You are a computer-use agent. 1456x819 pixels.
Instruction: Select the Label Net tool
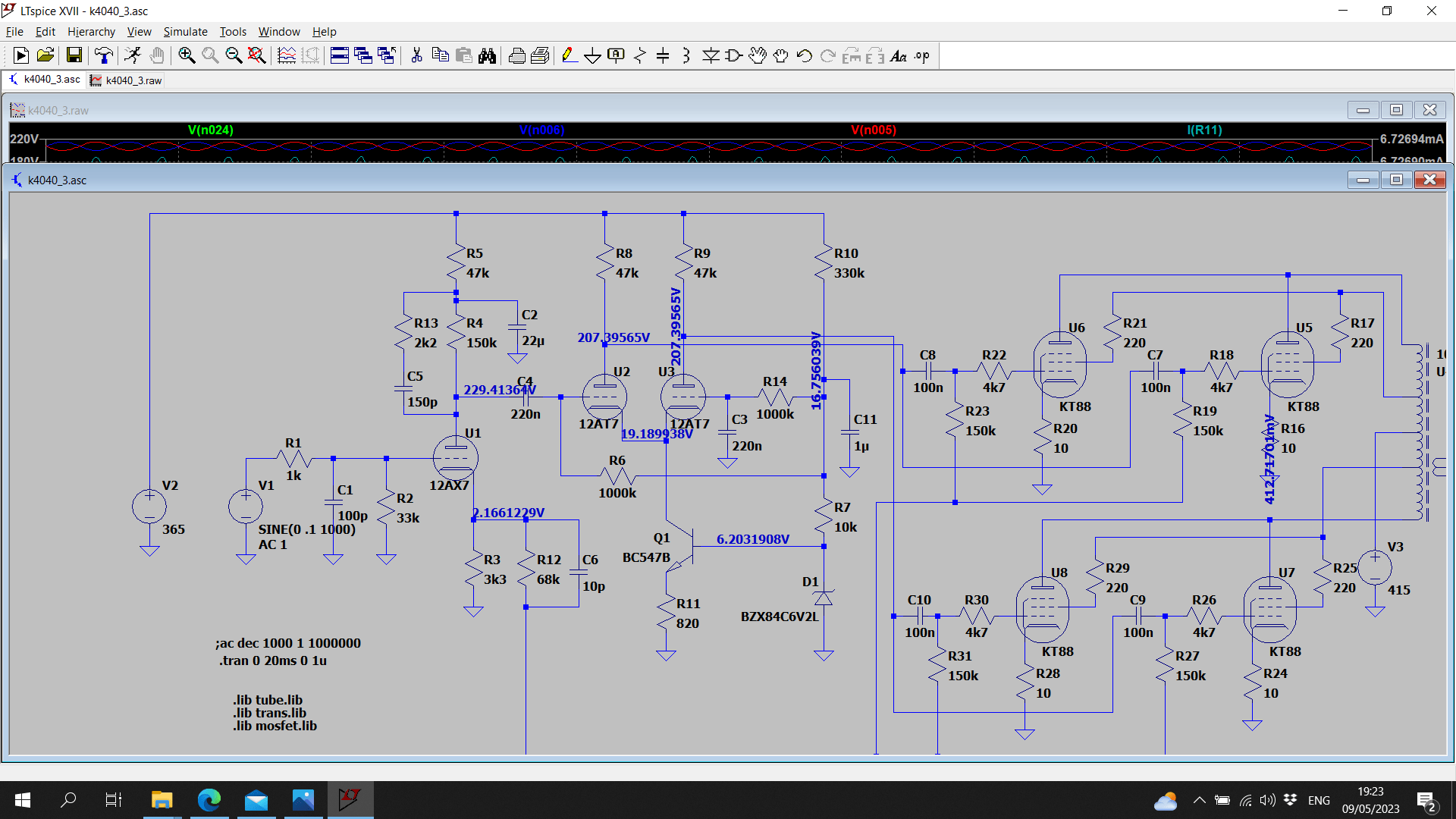[x=617, y=55]
